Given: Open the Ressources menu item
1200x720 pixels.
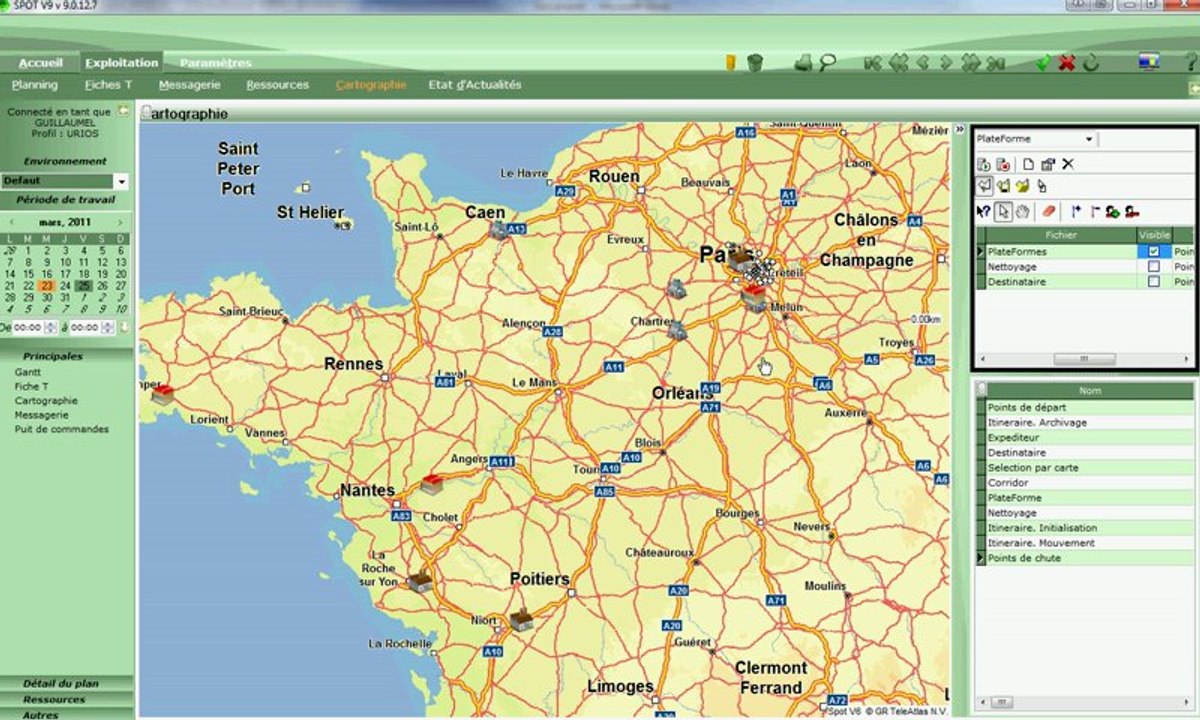Looking at the screenshot, I should pos(277,85).
